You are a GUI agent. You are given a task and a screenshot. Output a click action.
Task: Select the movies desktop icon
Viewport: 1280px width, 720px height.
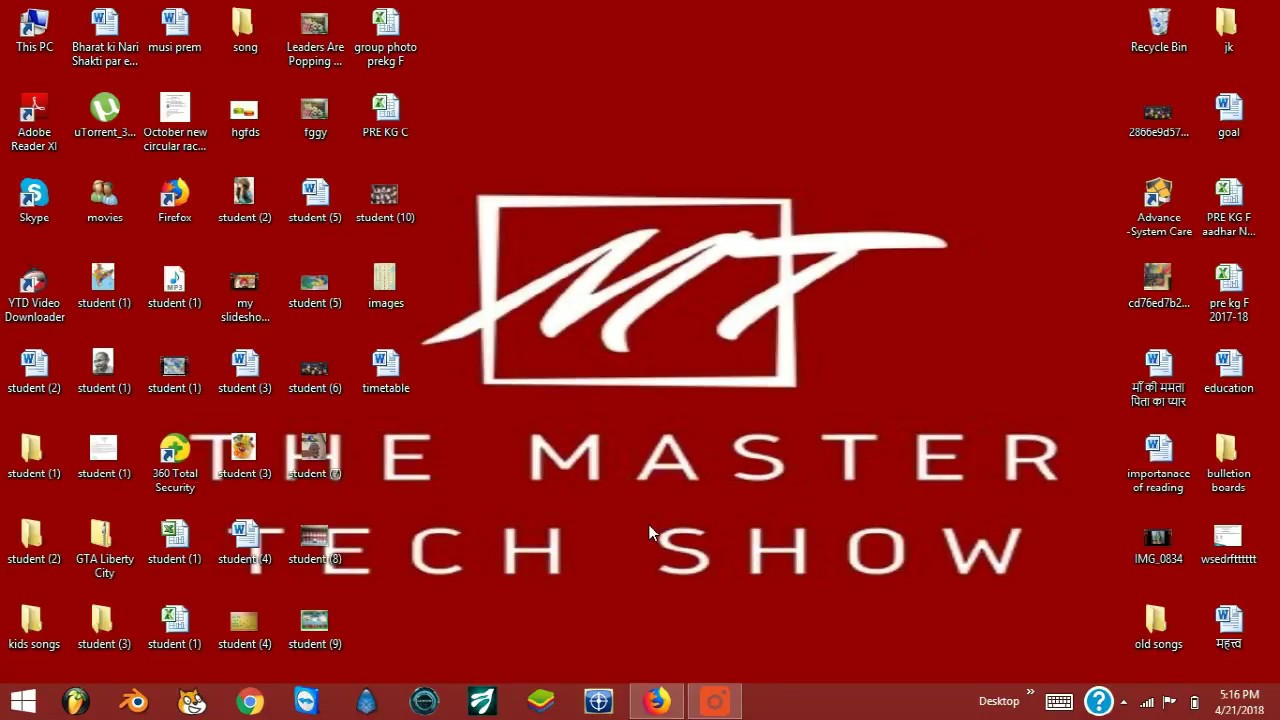click(104, 201)
